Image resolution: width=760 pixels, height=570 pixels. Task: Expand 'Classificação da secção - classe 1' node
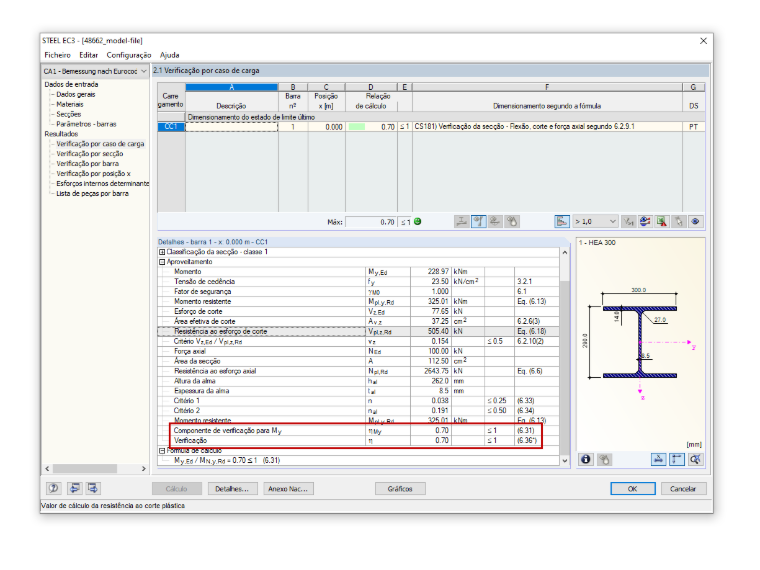(x=162, y=252)
